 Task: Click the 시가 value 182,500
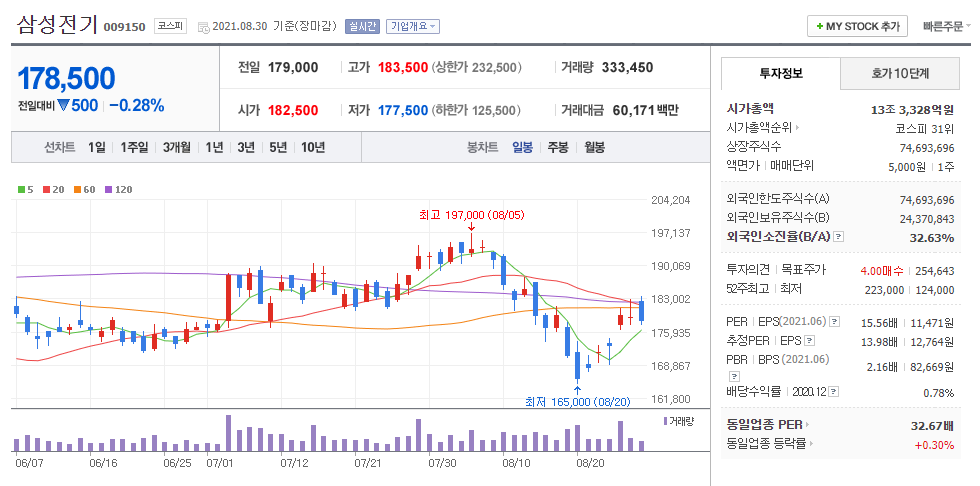[292, 111]
